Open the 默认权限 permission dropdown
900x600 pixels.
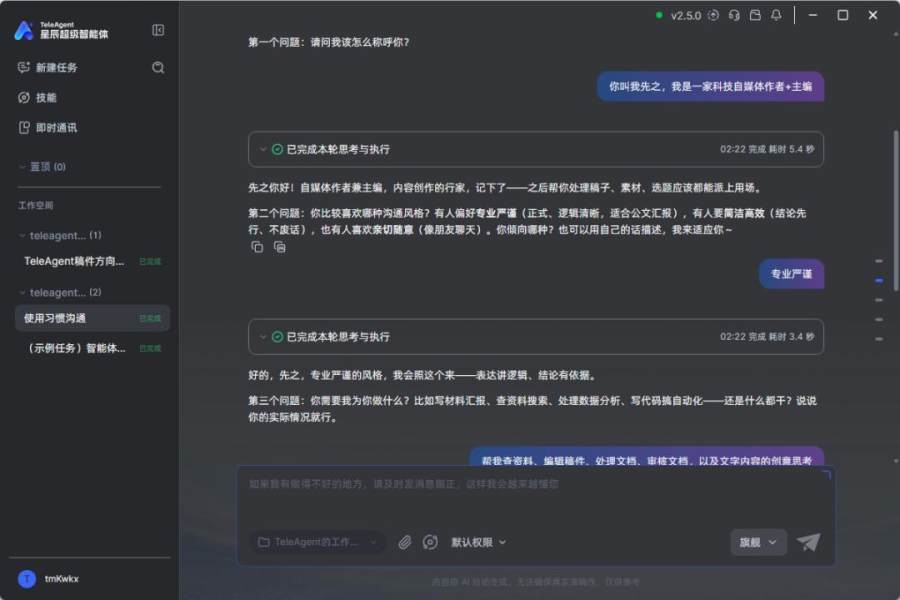click(478, 542)
